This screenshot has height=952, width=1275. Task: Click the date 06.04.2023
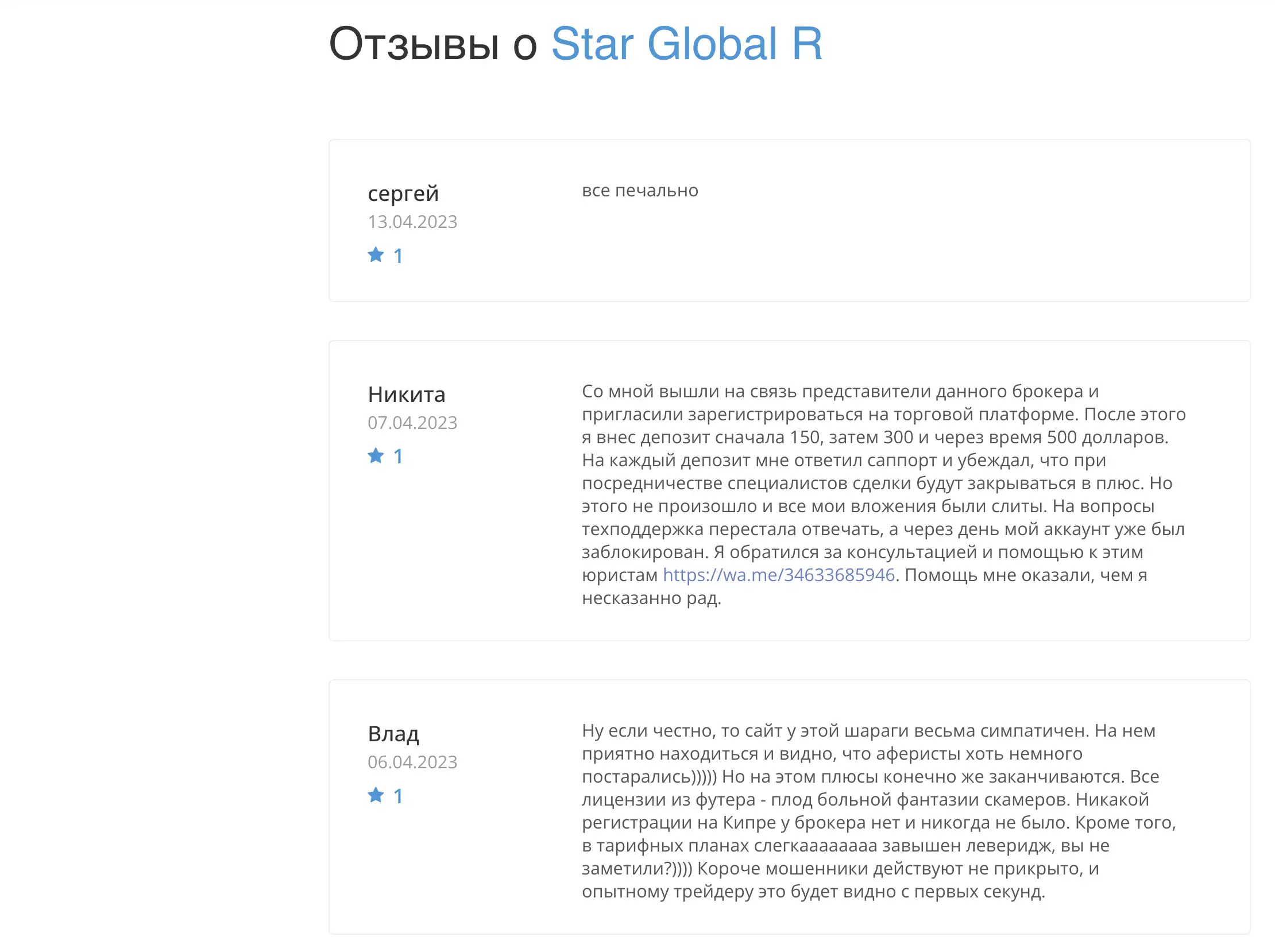click(x=413, y=763)
